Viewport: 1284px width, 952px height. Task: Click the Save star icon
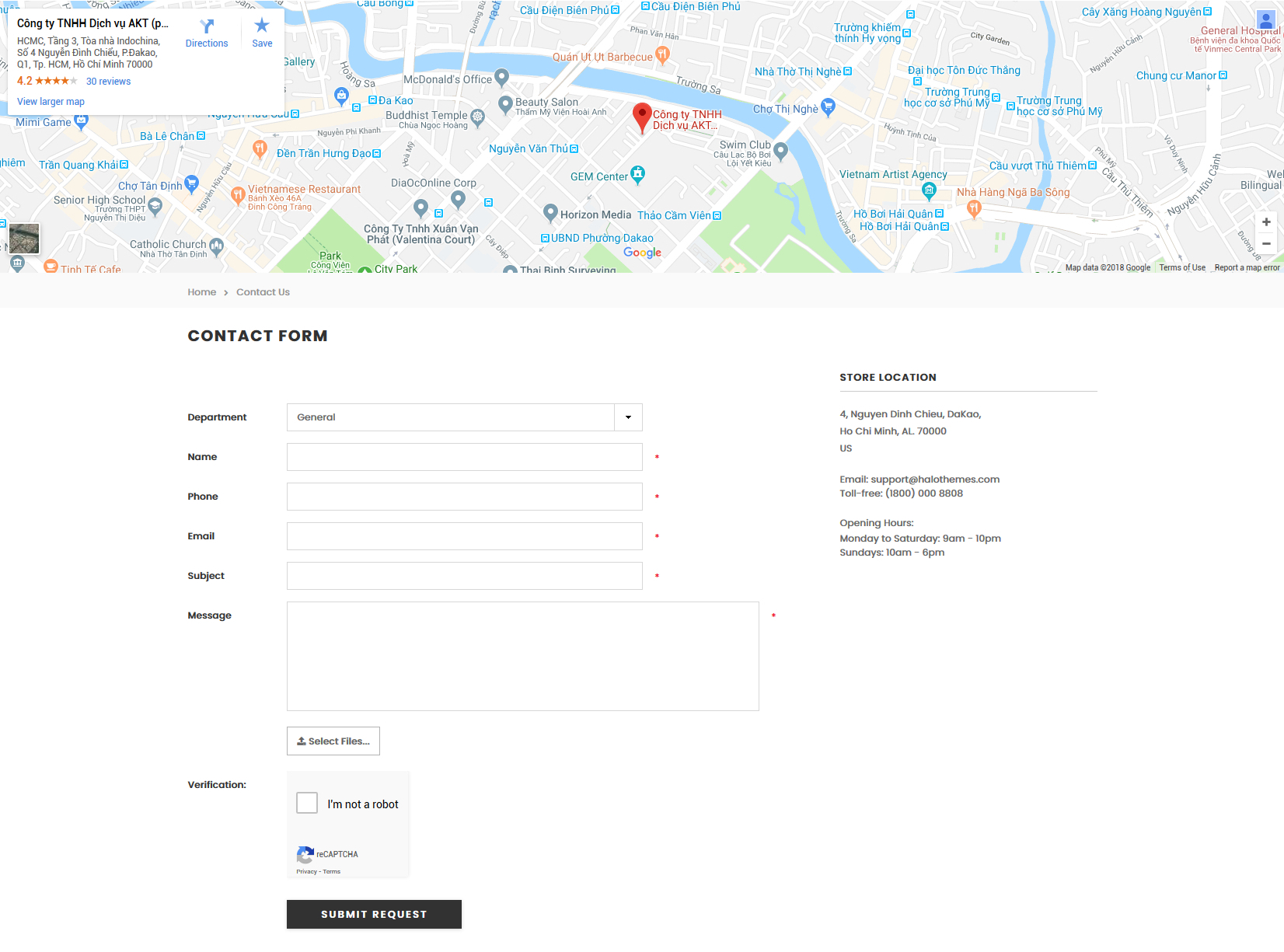tap(262, 26)
